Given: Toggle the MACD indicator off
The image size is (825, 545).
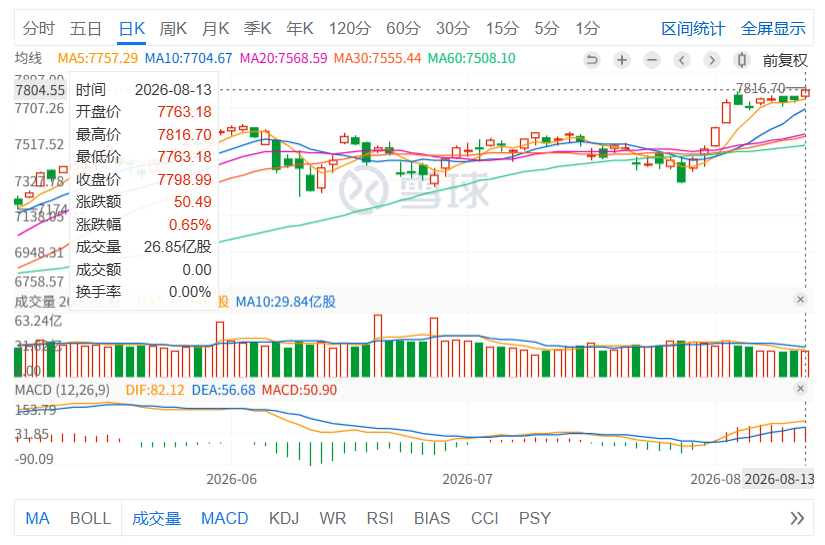Looking at the screenshot, I should coord(225,519).
